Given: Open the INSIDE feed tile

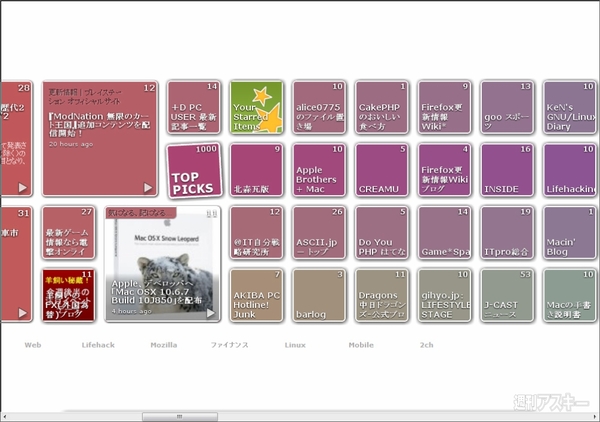Looking at the screenshot, I should tap(507, 170).
